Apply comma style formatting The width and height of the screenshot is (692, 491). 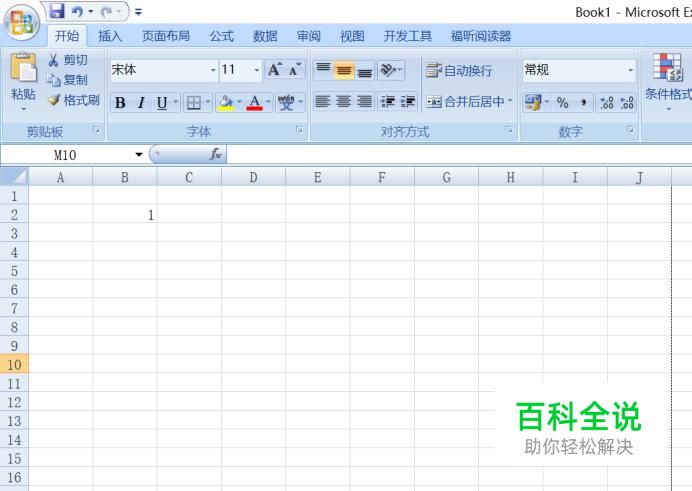[583, 103]
